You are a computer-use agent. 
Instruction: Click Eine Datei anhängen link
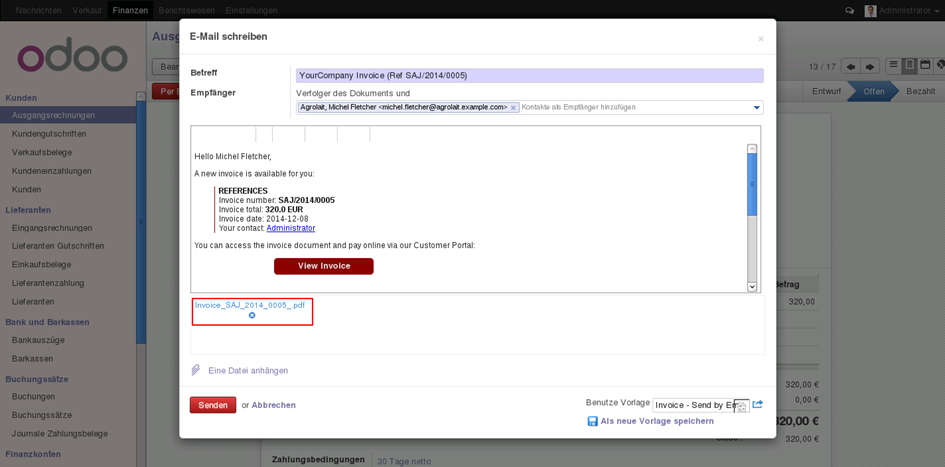click(x=248, y=371)
